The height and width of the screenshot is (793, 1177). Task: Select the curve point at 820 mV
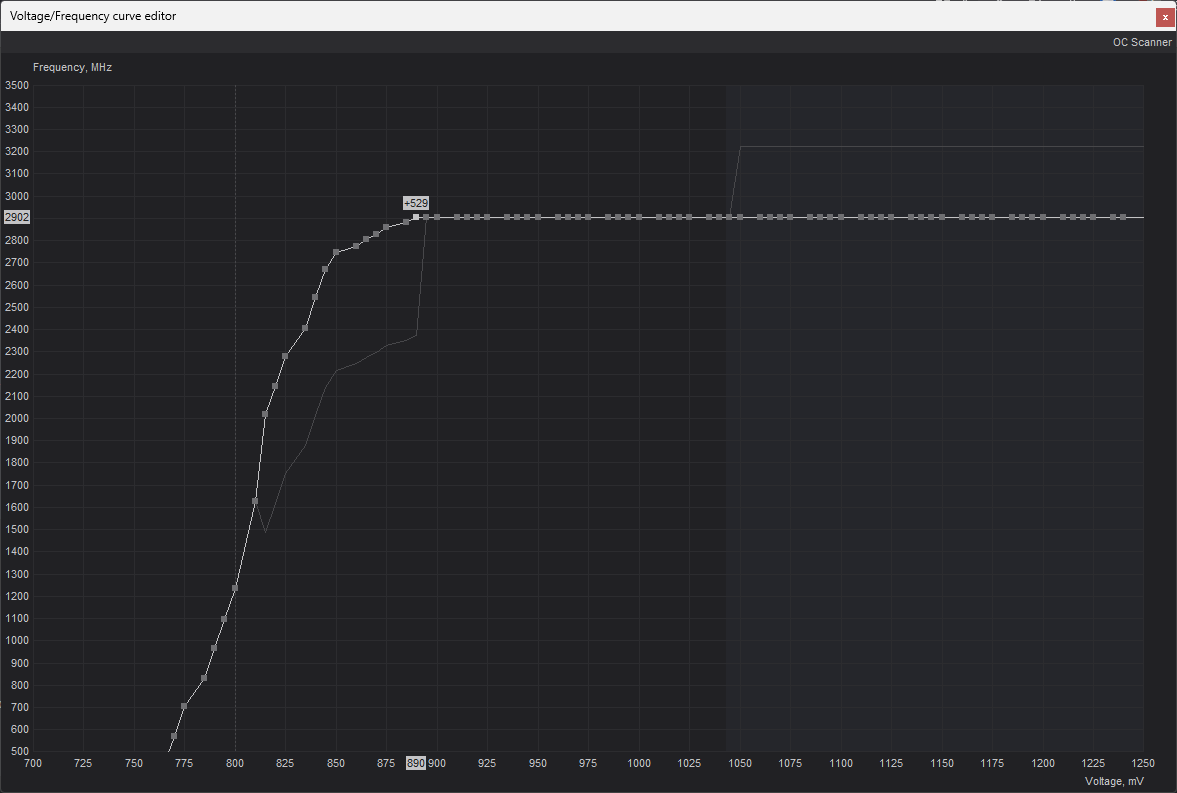click(x=275, y=386)
